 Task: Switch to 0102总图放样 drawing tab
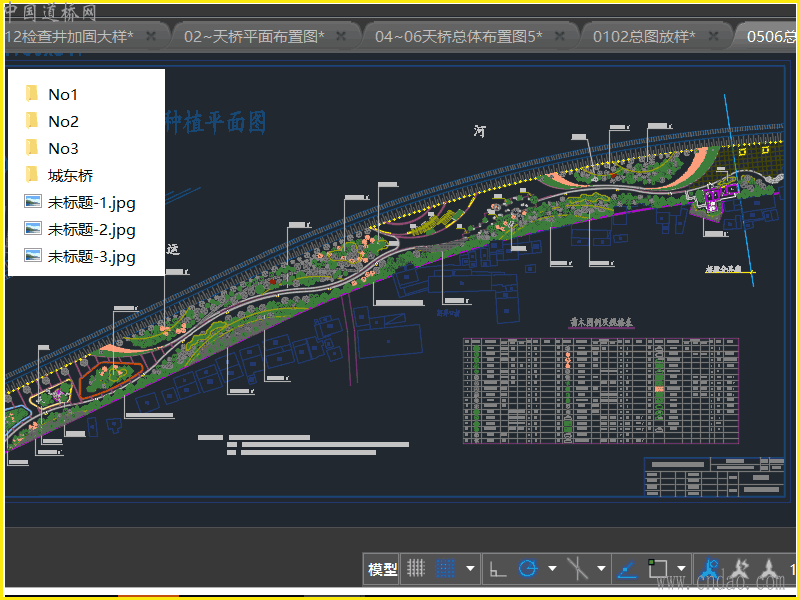[x=643, y=36]
